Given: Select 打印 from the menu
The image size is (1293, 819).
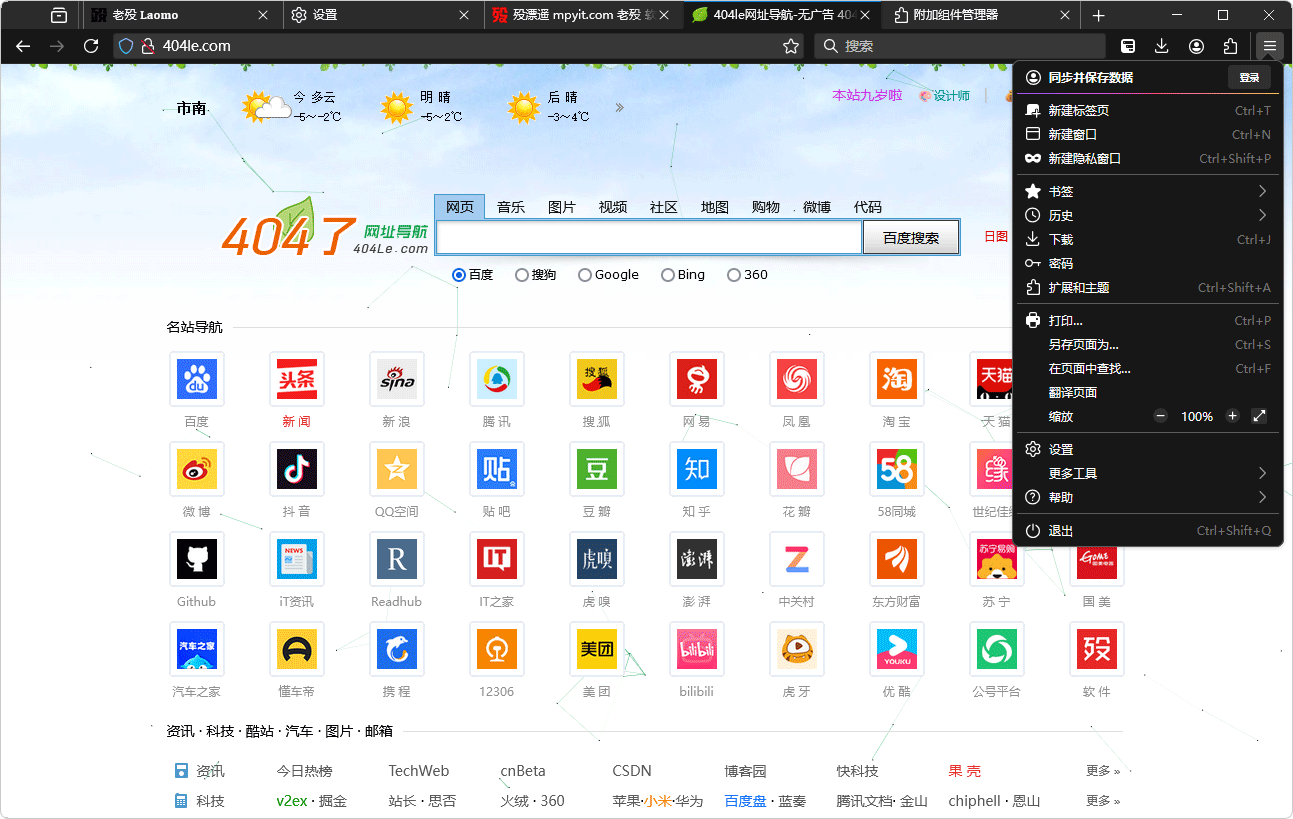Looking at the screenshot, I should point(1148,321).
